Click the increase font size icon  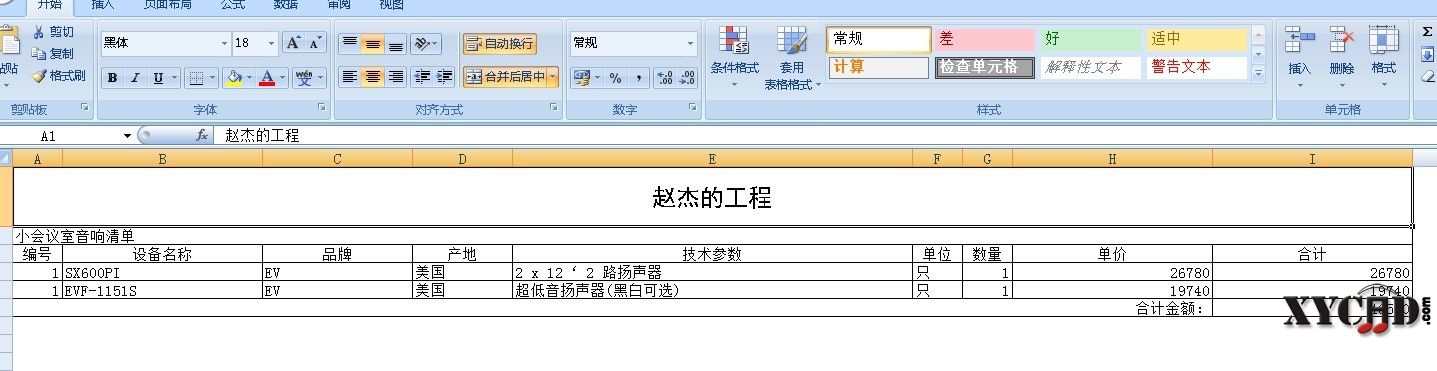(x=293, y=43)
